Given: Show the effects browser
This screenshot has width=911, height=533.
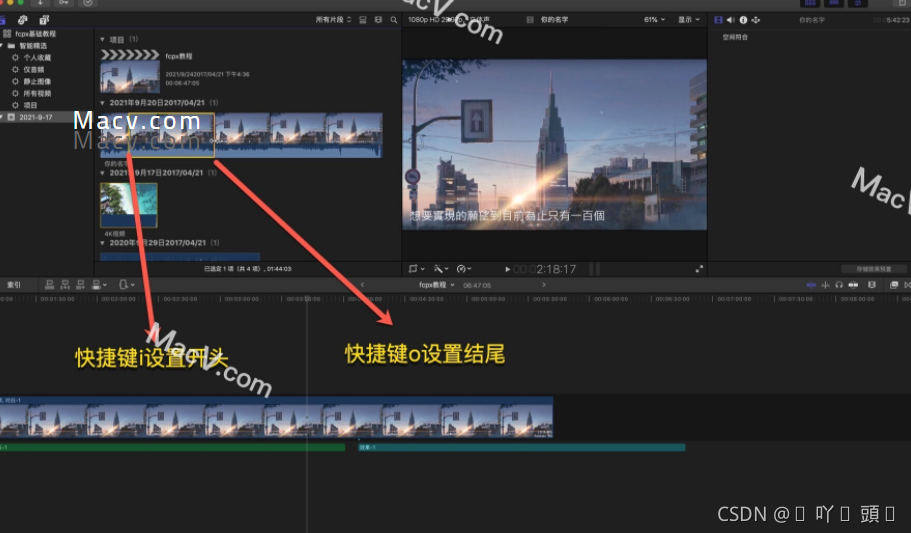Looking at the screenshot, I should coord(894,285).
